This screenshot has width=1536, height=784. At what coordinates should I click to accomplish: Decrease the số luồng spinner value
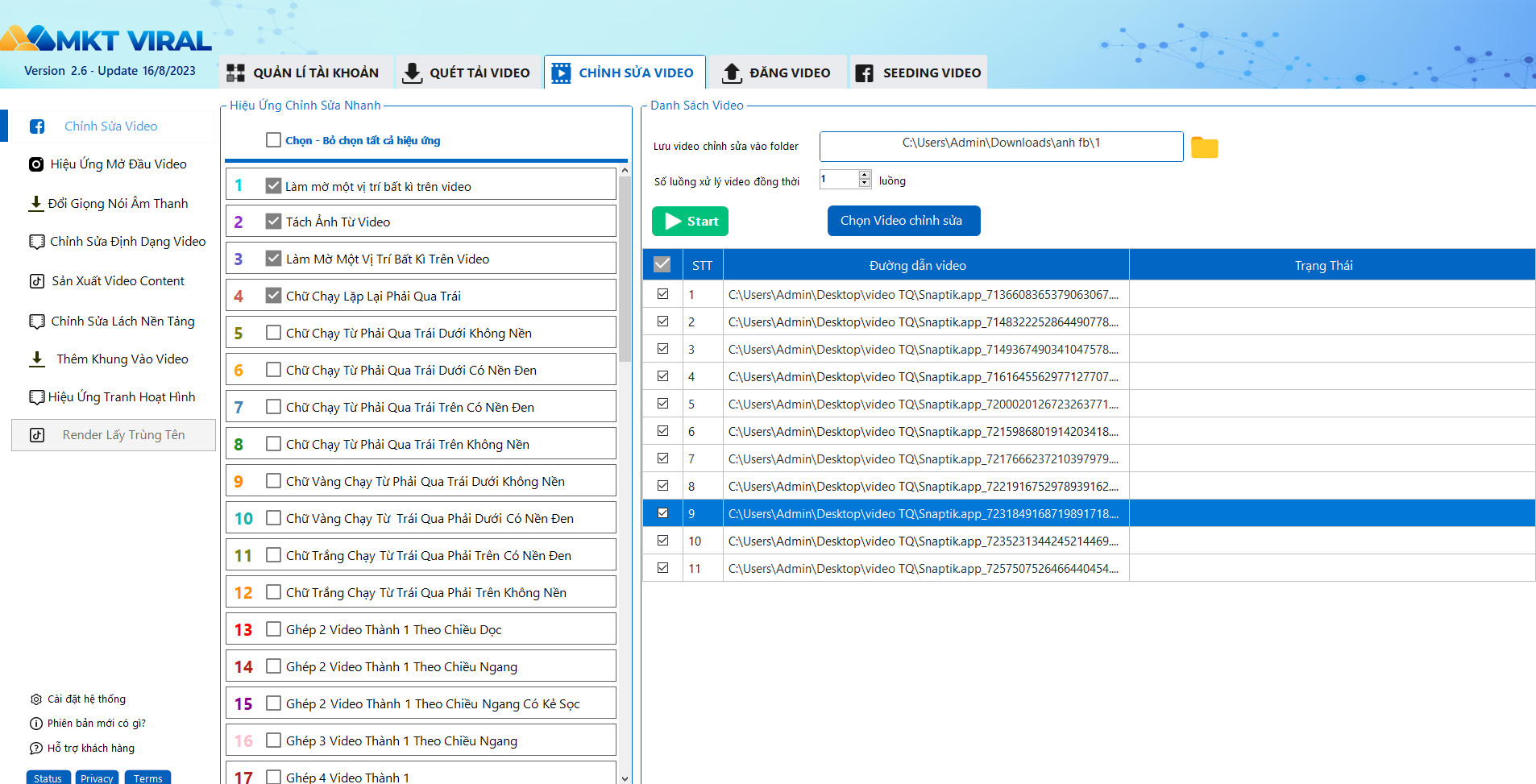865,184
